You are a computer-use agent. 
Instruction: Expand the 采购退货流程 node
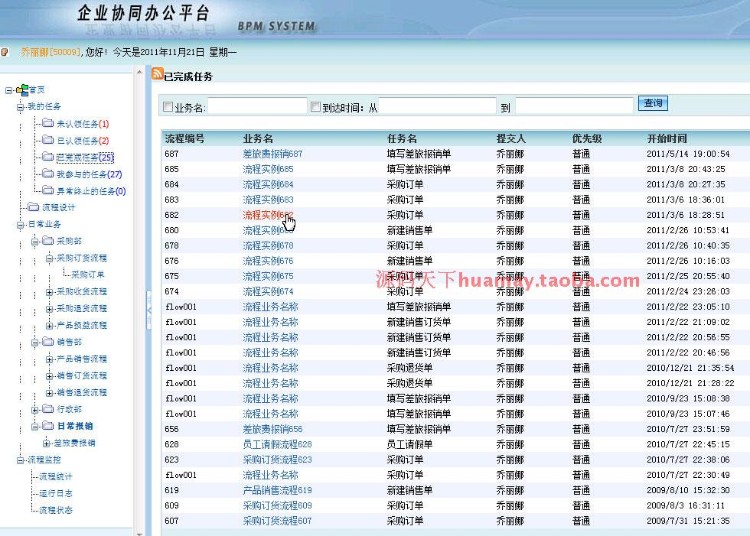(49, 309)
